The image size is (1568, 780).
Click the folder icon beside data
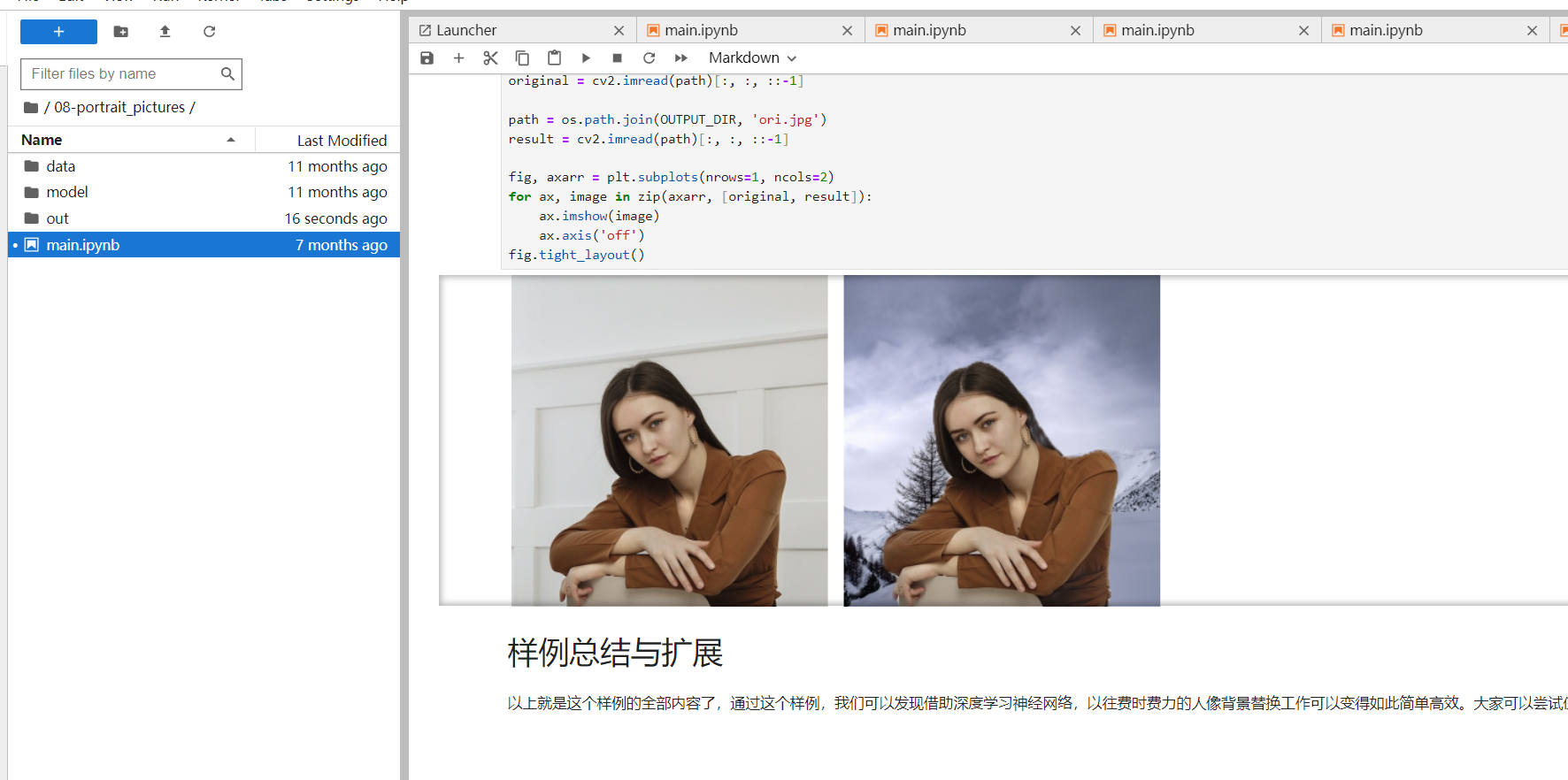(x=32, y=166)
